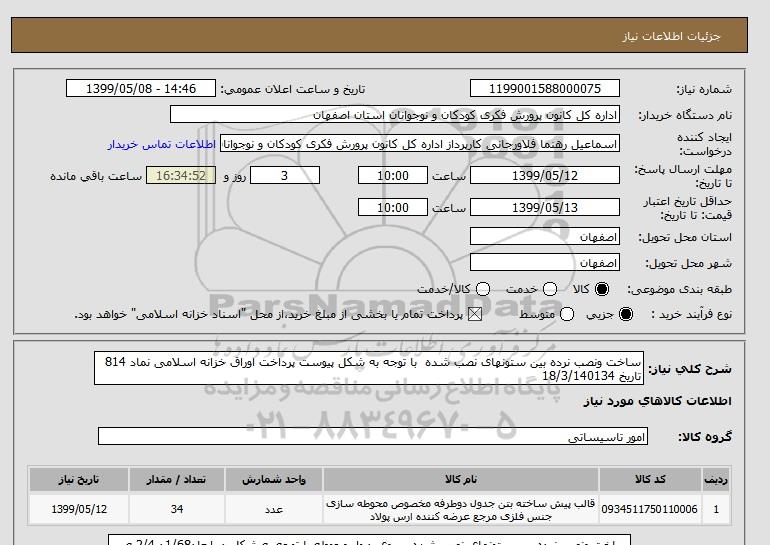Select the متوسط purchase type radio
This screenshot has height=545, width=770.
(x=567, y=314)
